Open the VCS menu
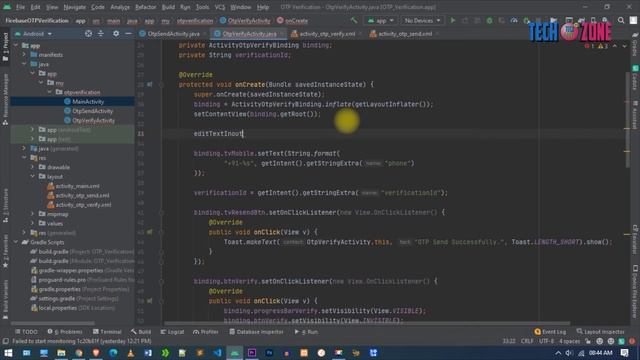 tap(220, 7)
